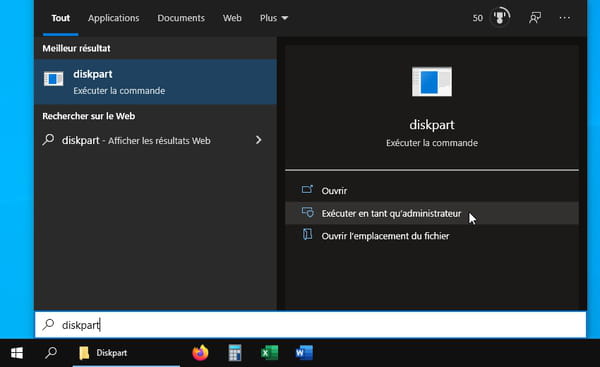This screenshot has height=367, width=600.
Task: Open the three-dots options menu
Action: click(x=565, y=18)
